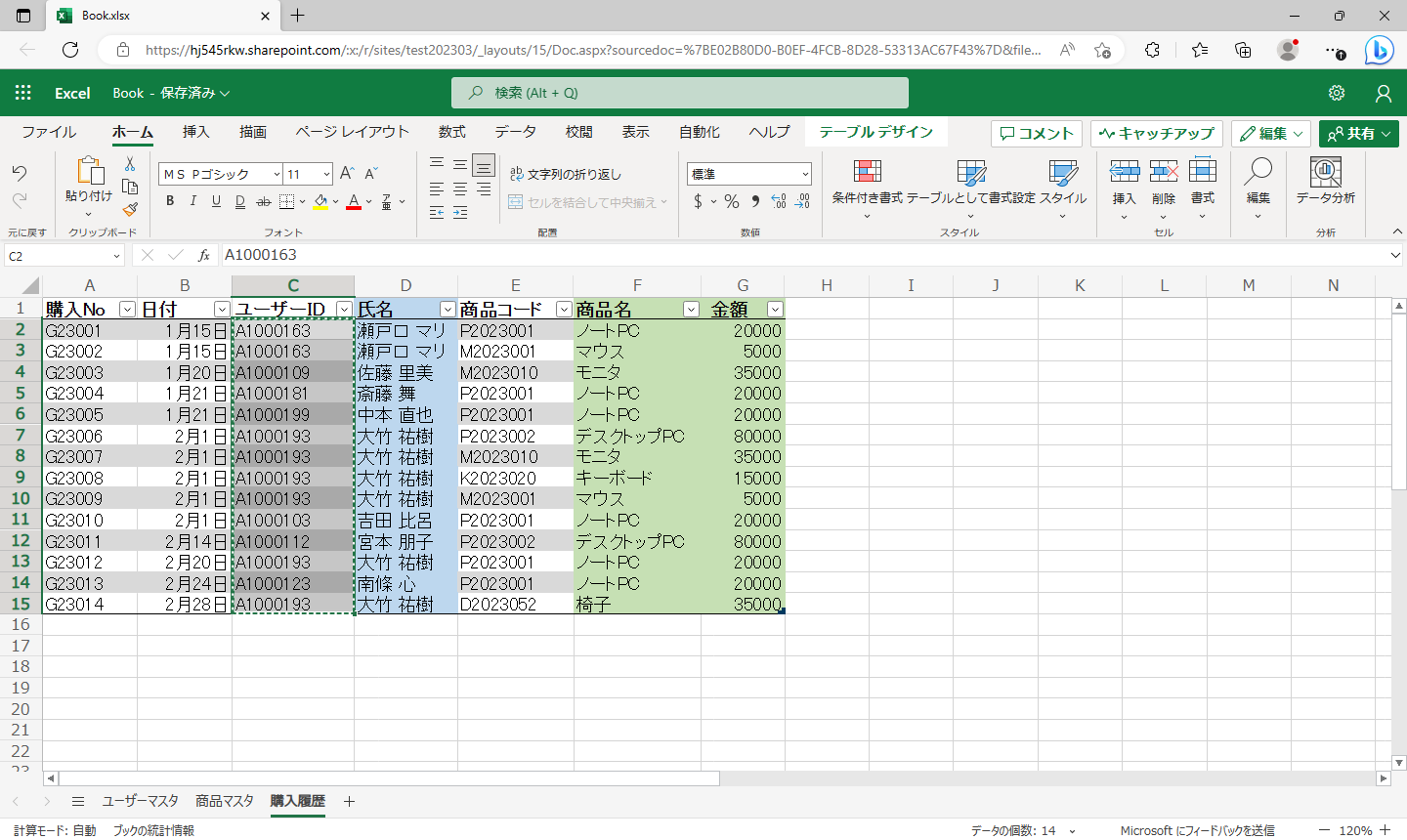This screenshot has height=840, width=1407.
Task: Click the Copy icon
Action: 130,186
